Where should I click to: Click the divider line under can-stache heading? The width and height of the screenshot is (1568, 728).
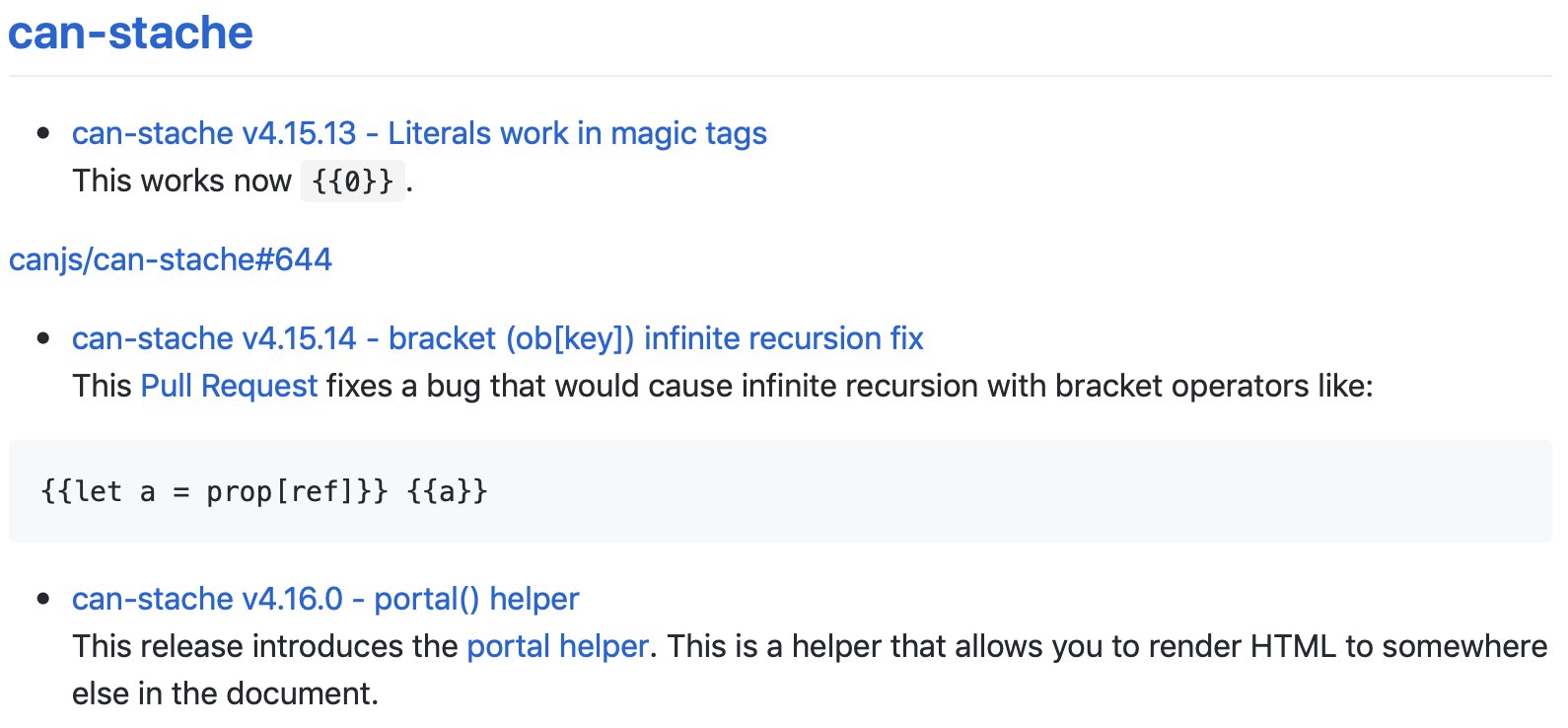pyautogui.click(x=780, y=76)
